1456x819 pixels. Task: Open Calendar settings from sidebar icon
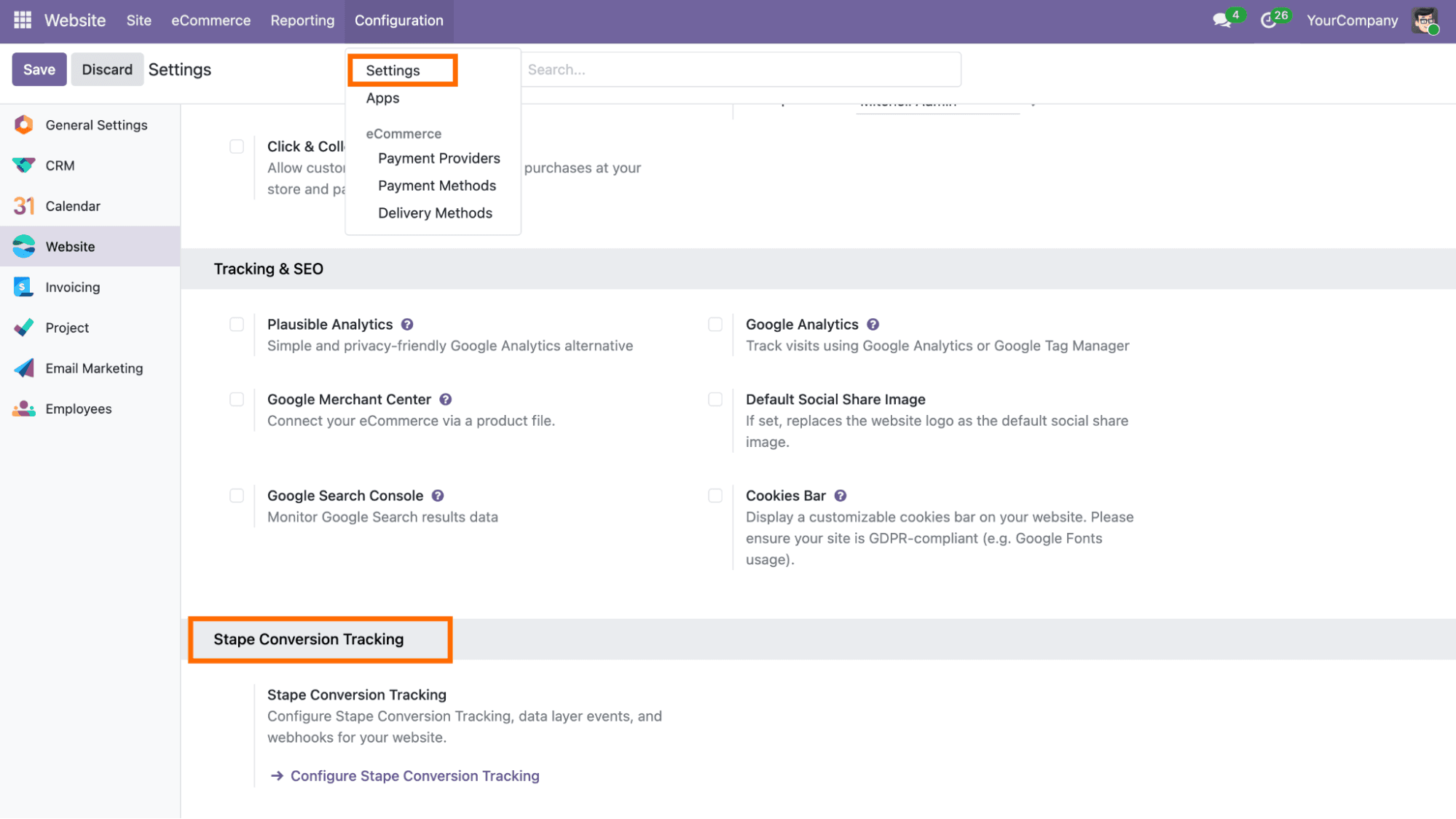pyautogui.click(x=23, y=205)
